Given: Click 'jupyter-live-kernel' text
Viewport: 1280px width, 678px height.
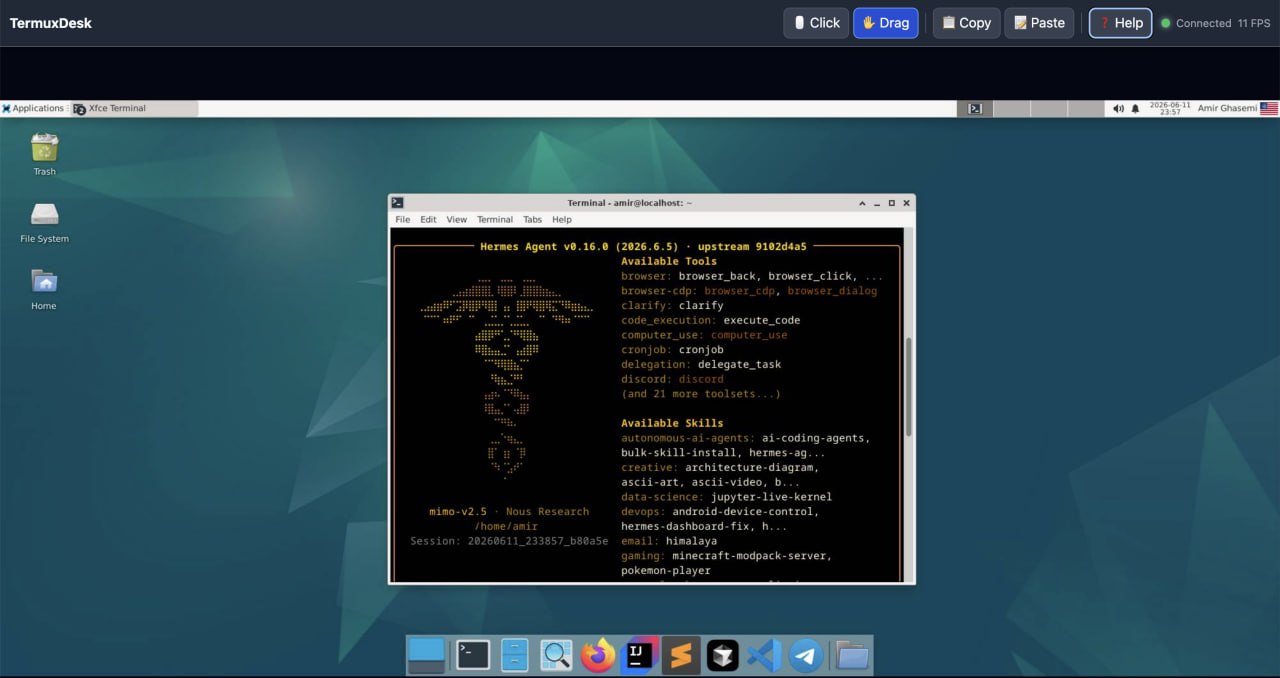Looking at the screenshot, I should [x=771, y=497].
